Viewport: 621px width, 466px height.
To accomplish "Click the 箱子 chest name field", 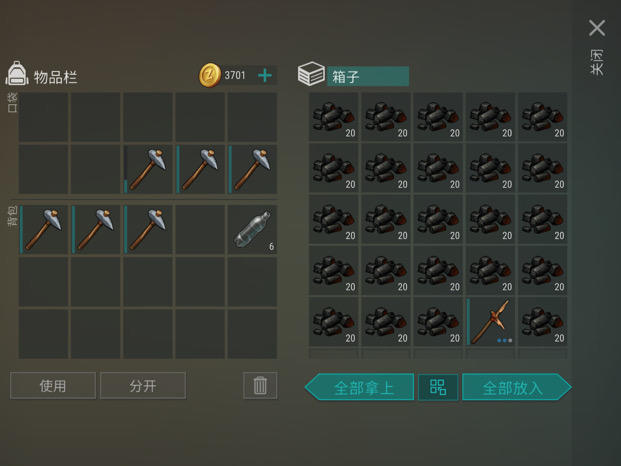I will coord(368,76).
